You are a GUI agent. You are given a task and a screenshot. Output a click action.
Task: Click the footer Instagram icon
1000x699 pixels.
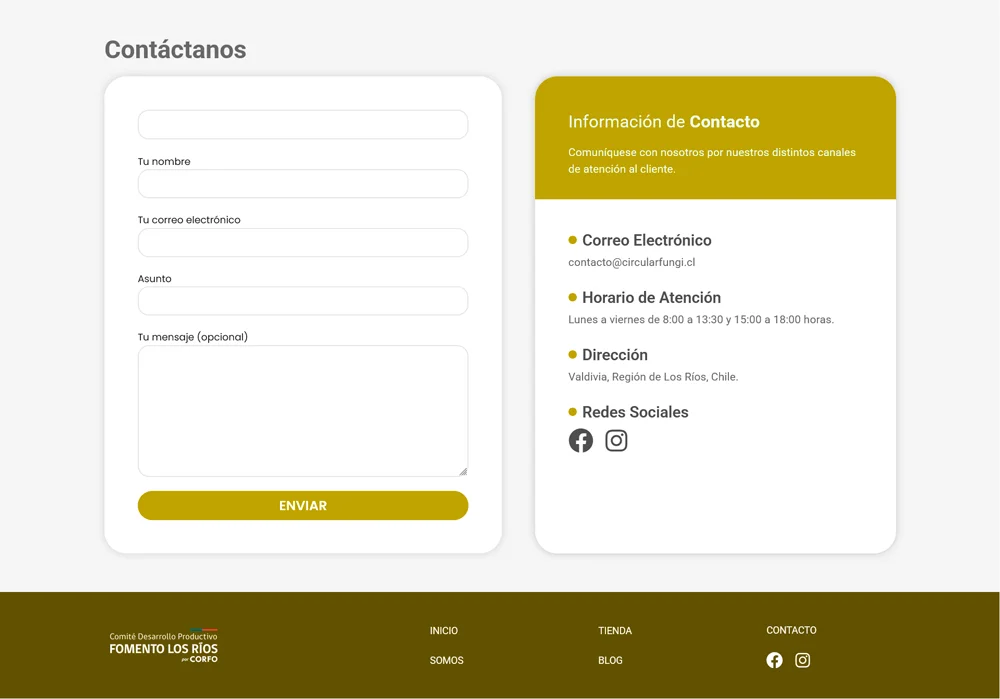click(x=802, y=660)
